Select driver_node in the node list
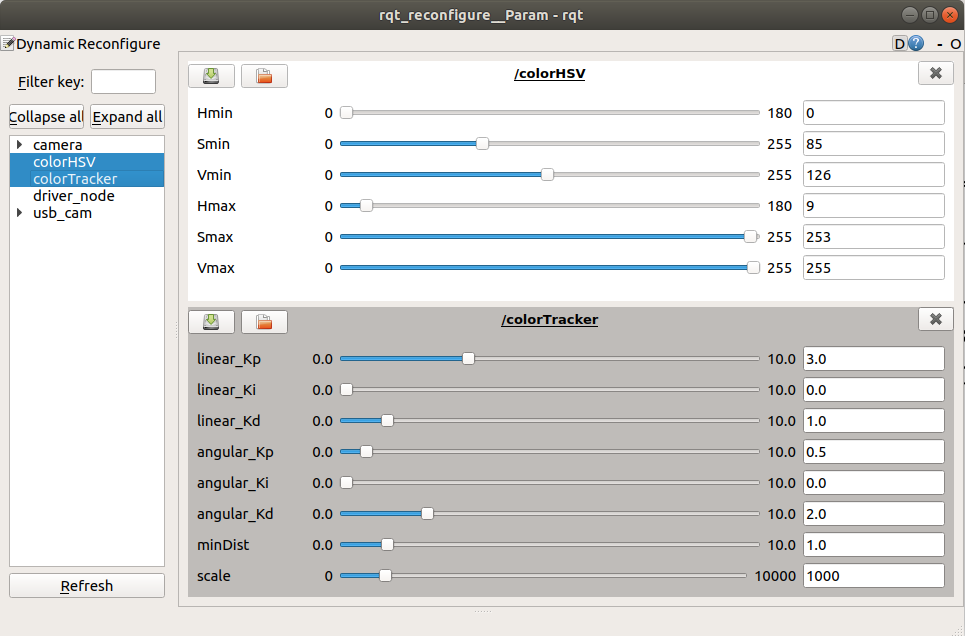 74,196
